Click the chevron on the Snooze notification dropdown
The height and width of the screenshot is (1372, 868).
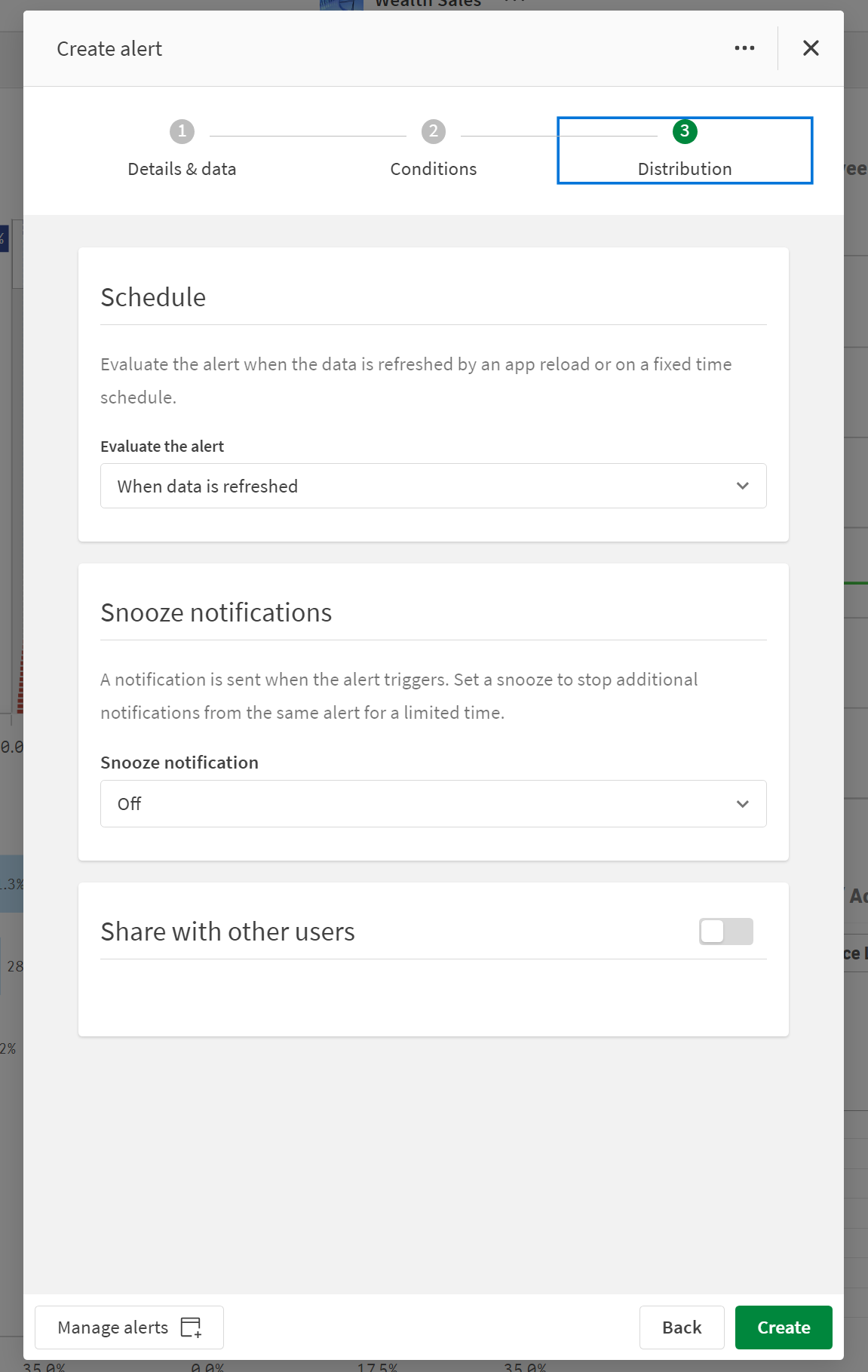coord(742,803)
